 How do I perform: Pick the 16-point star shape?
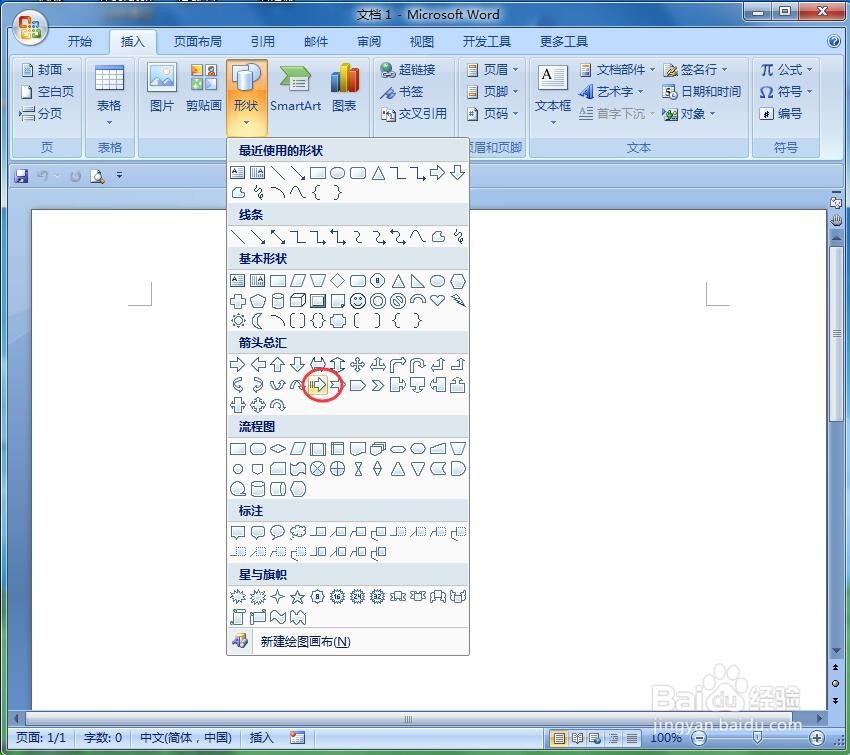[337, 597]
